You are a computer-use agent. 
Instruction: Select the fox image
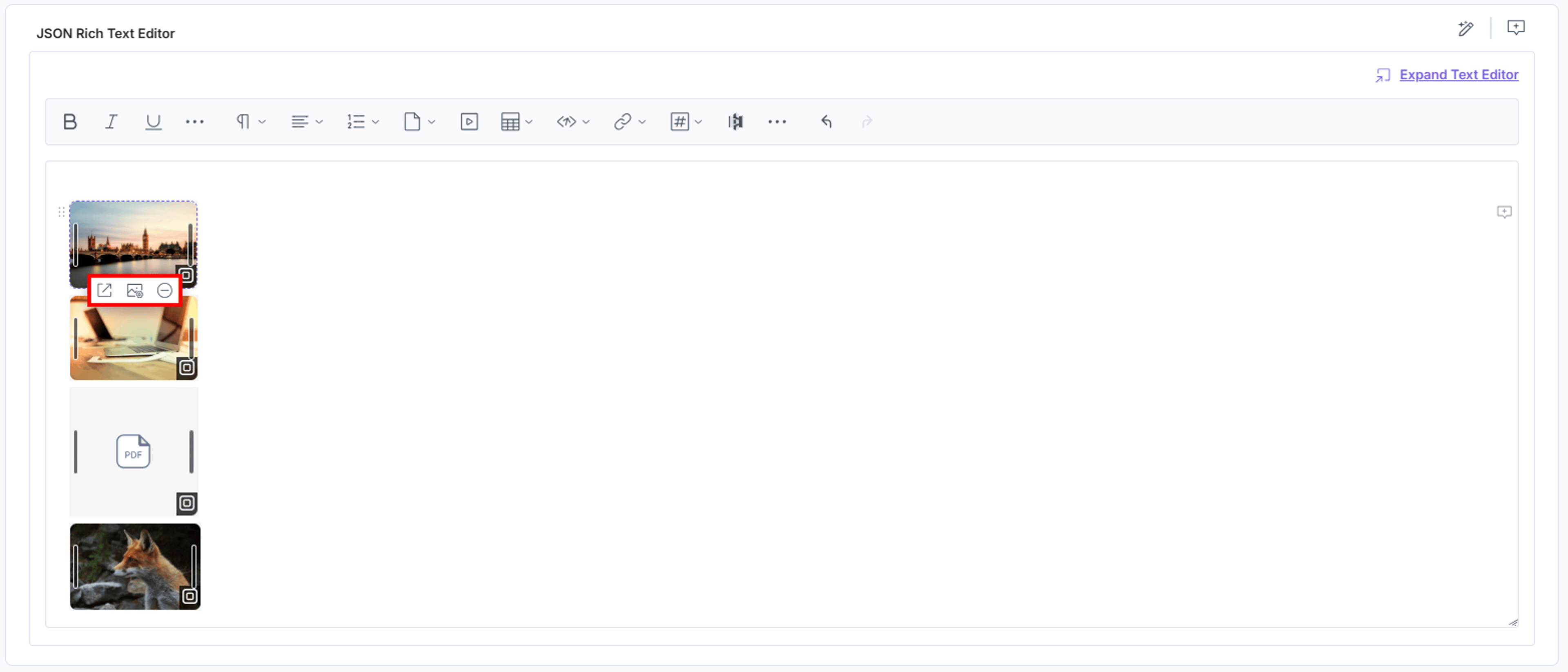point(135,566)
